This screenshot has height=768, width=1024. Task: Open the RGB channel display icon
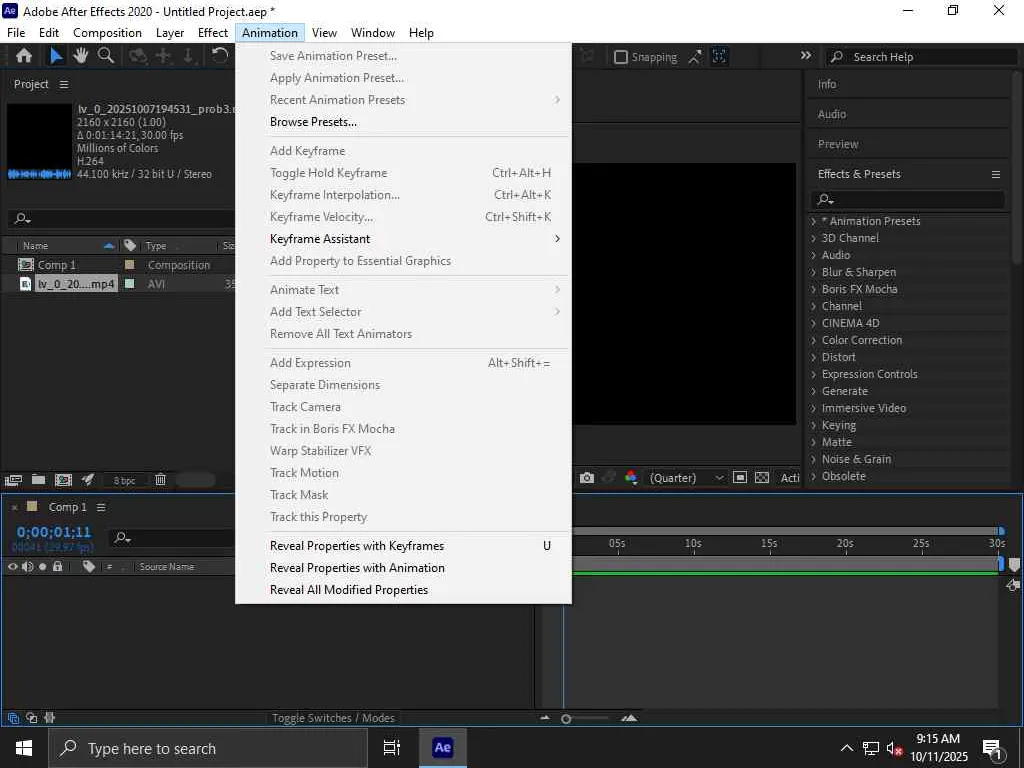click(631, 478)
